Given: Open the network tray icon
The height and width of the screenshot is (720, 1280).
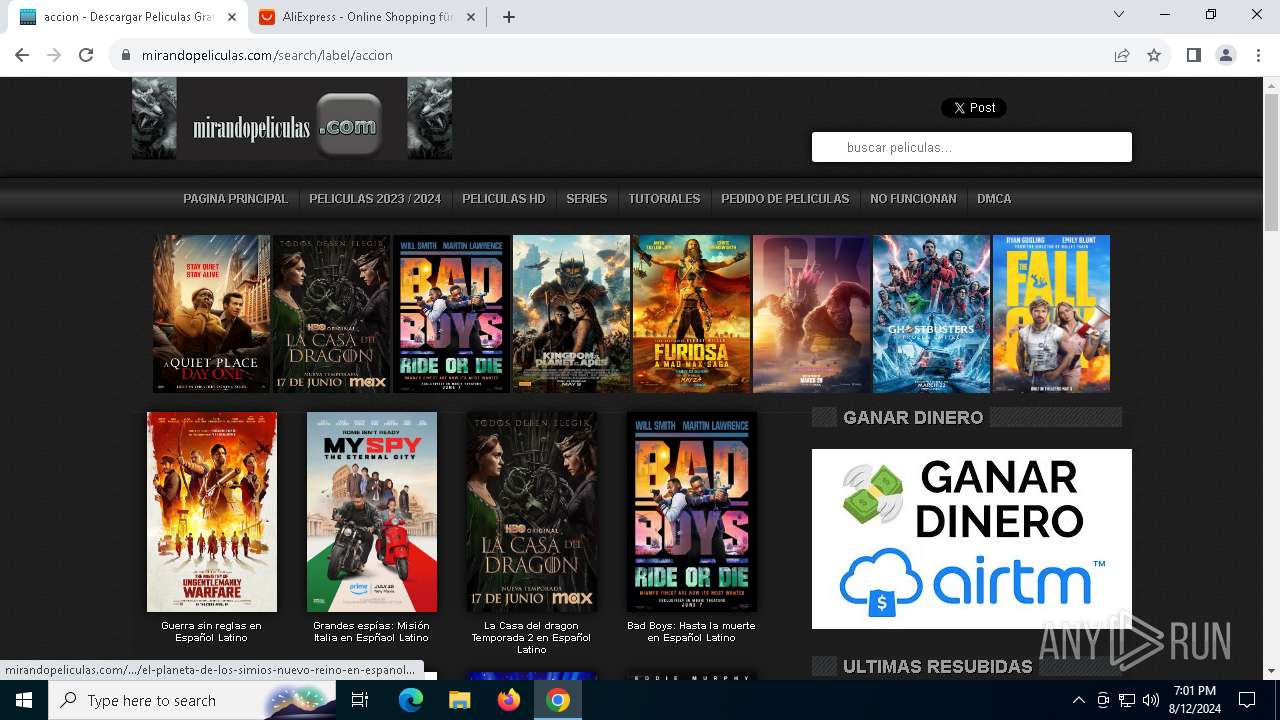Looking at the screenshot, I should tap(1127, 700).
